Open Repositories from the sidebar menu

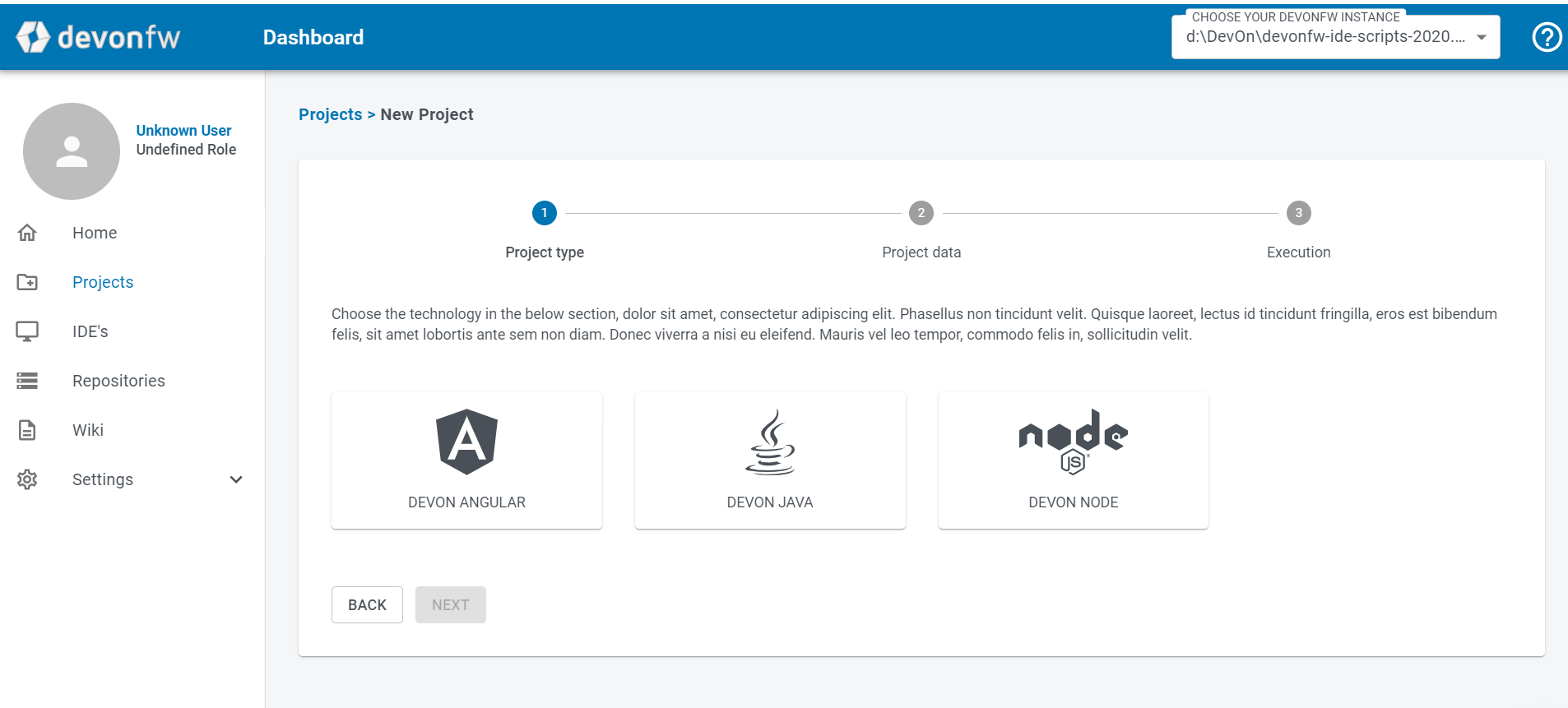click(118, 381)
